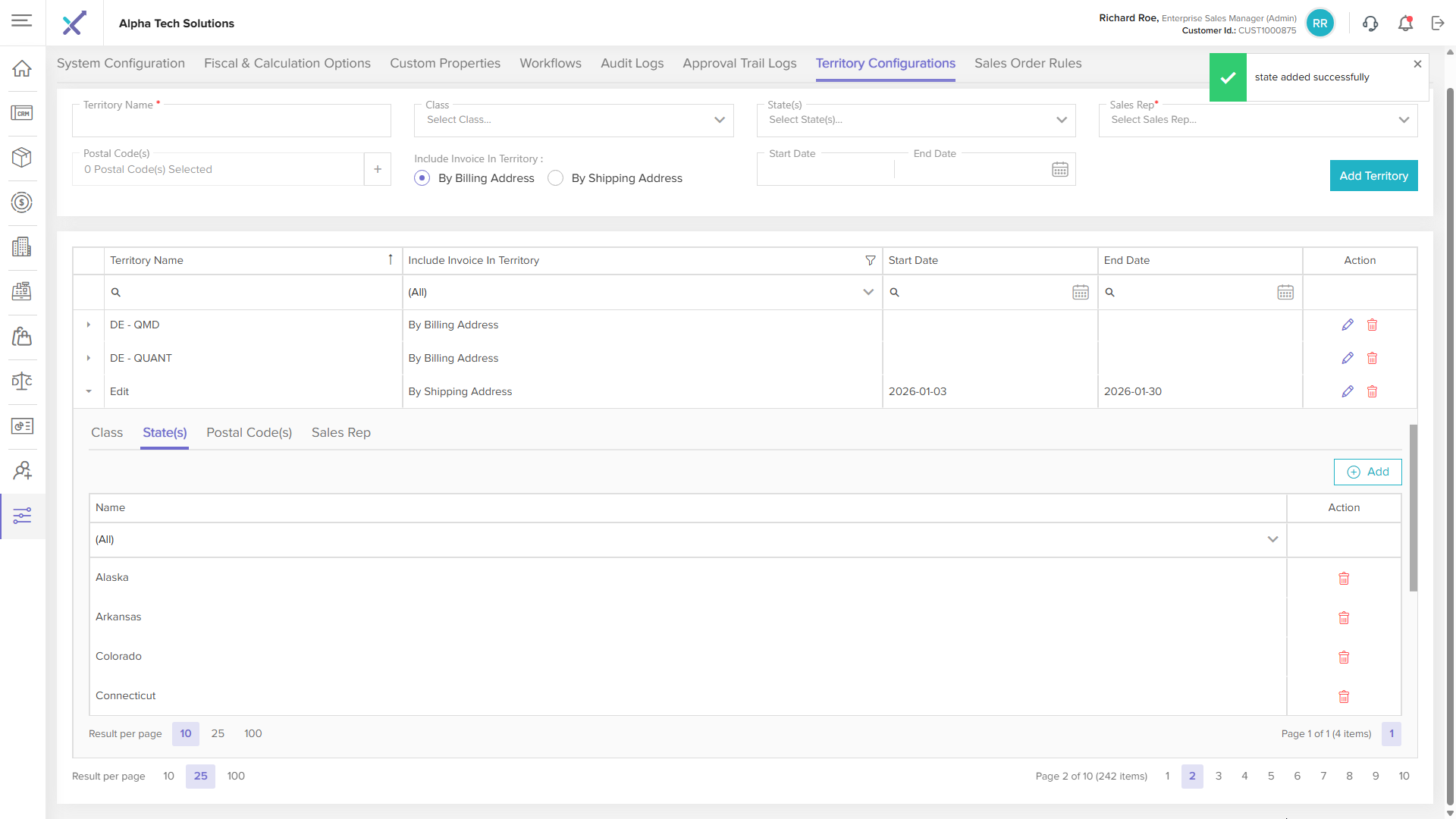The image size is (1456, 819).
Task: Click the headset support icon
Action: (x=1370, y=24)
